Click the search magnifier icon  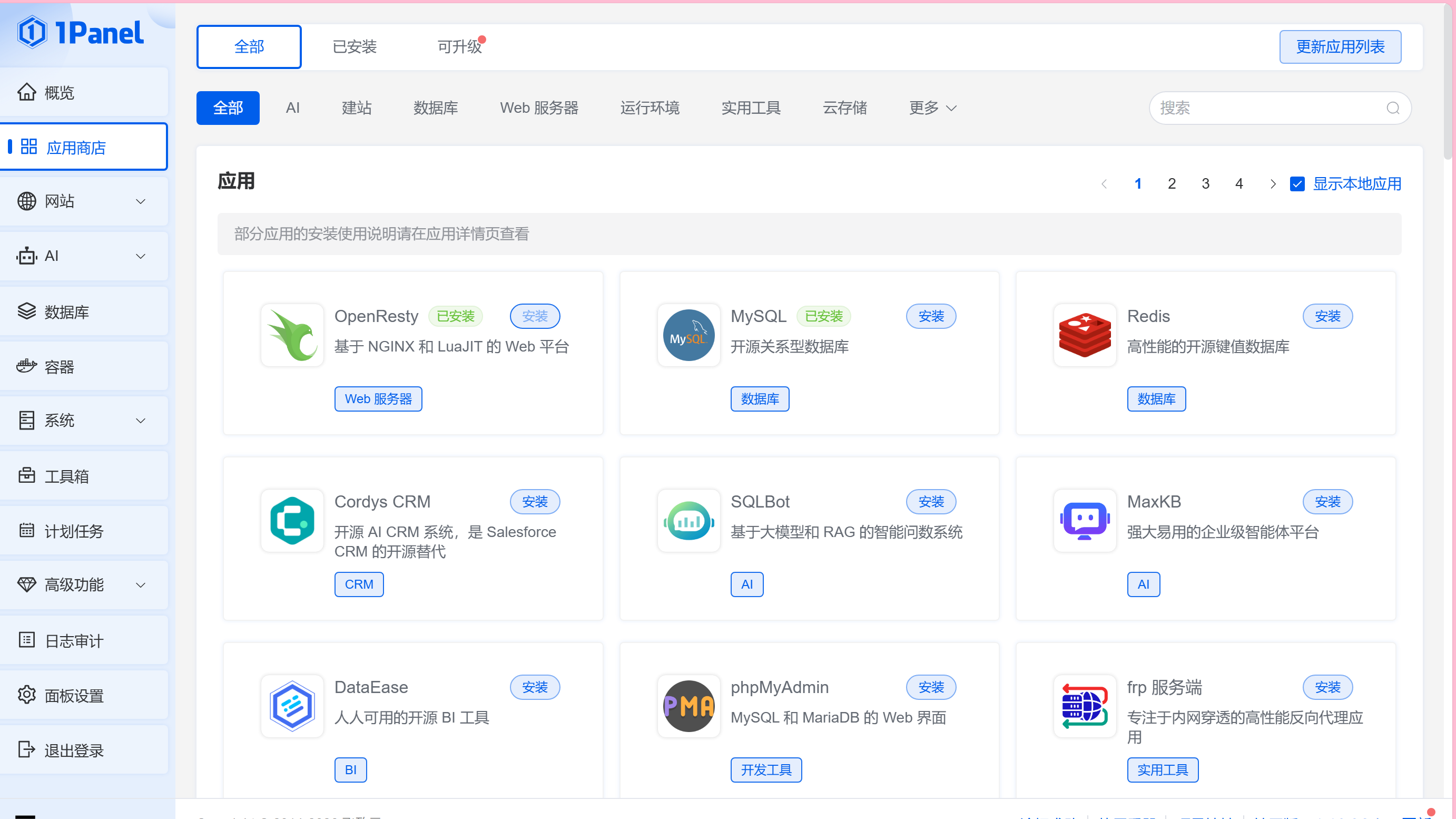point(1392,108)
